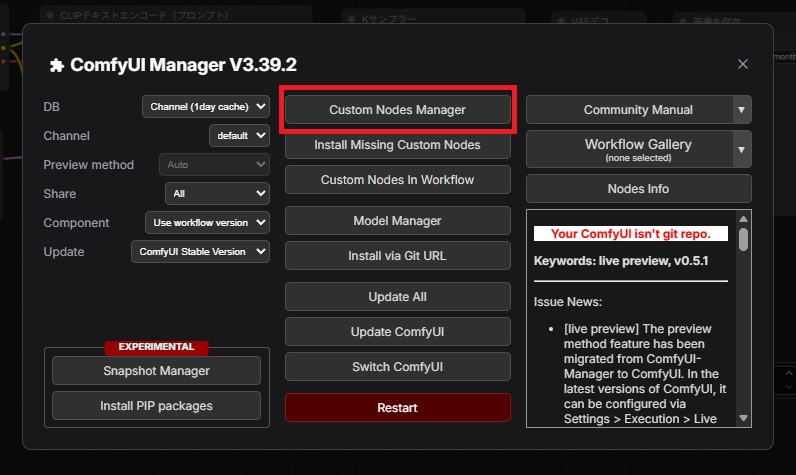Open the Update ComfyUI Stable Version dropdown

coord(200,252)
